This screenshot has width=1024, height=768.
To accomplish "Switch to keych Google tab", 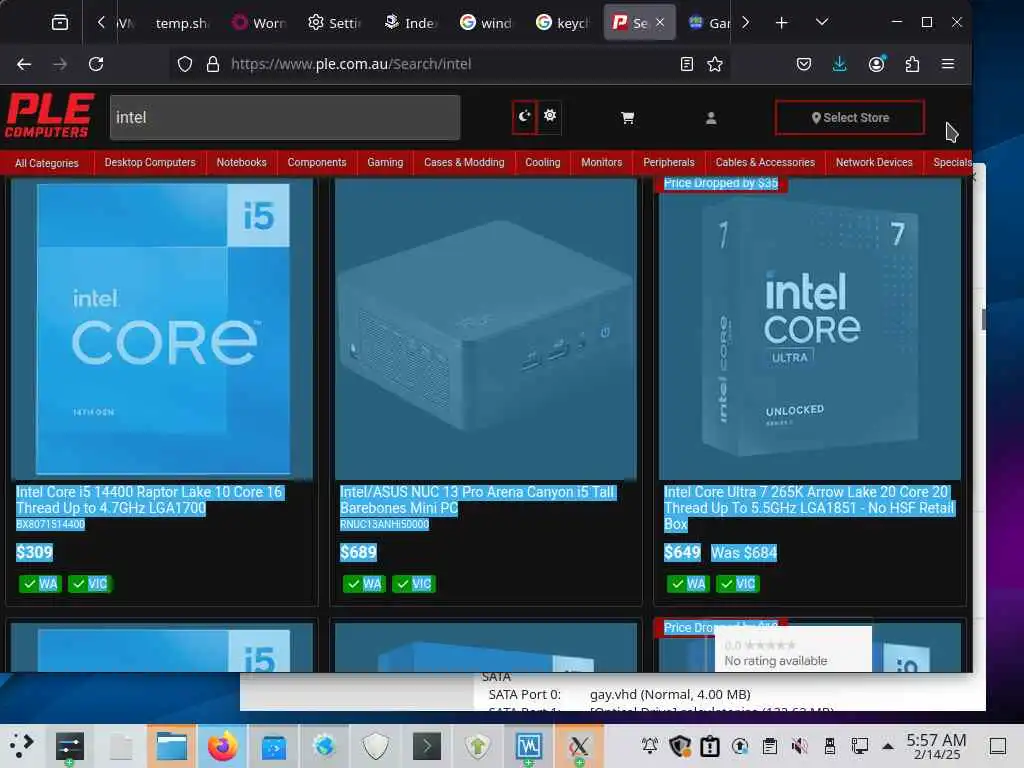I will (563, 23).
